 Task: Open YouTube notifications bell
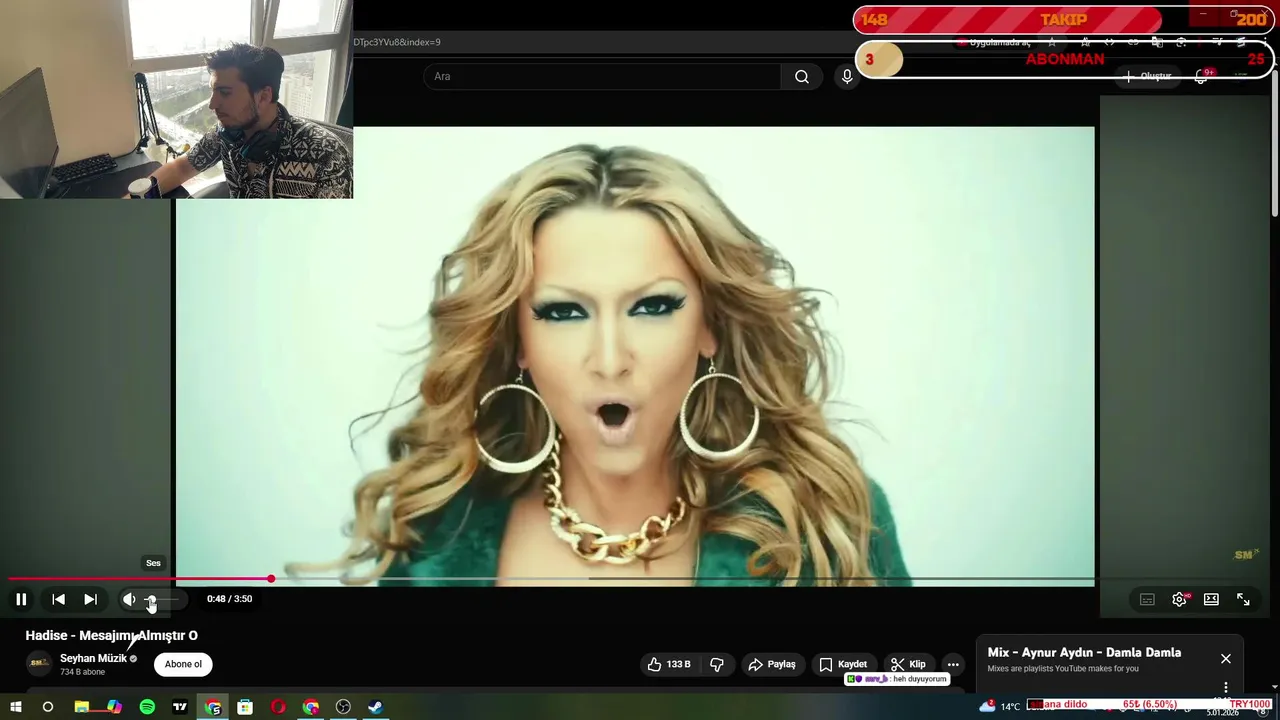(1202, 76)
